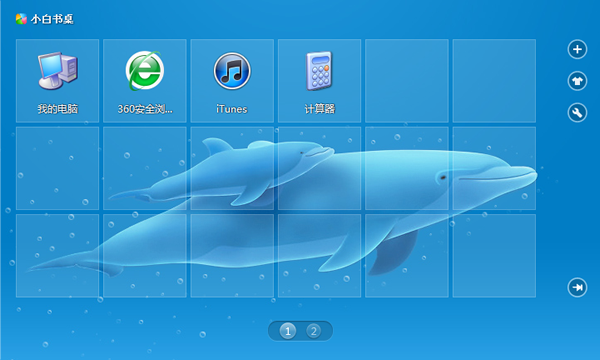Select the empty tile right of 计算器
The height and width of the screenshot is (360, 600).
pyautogui.click(x=407, y=81)
